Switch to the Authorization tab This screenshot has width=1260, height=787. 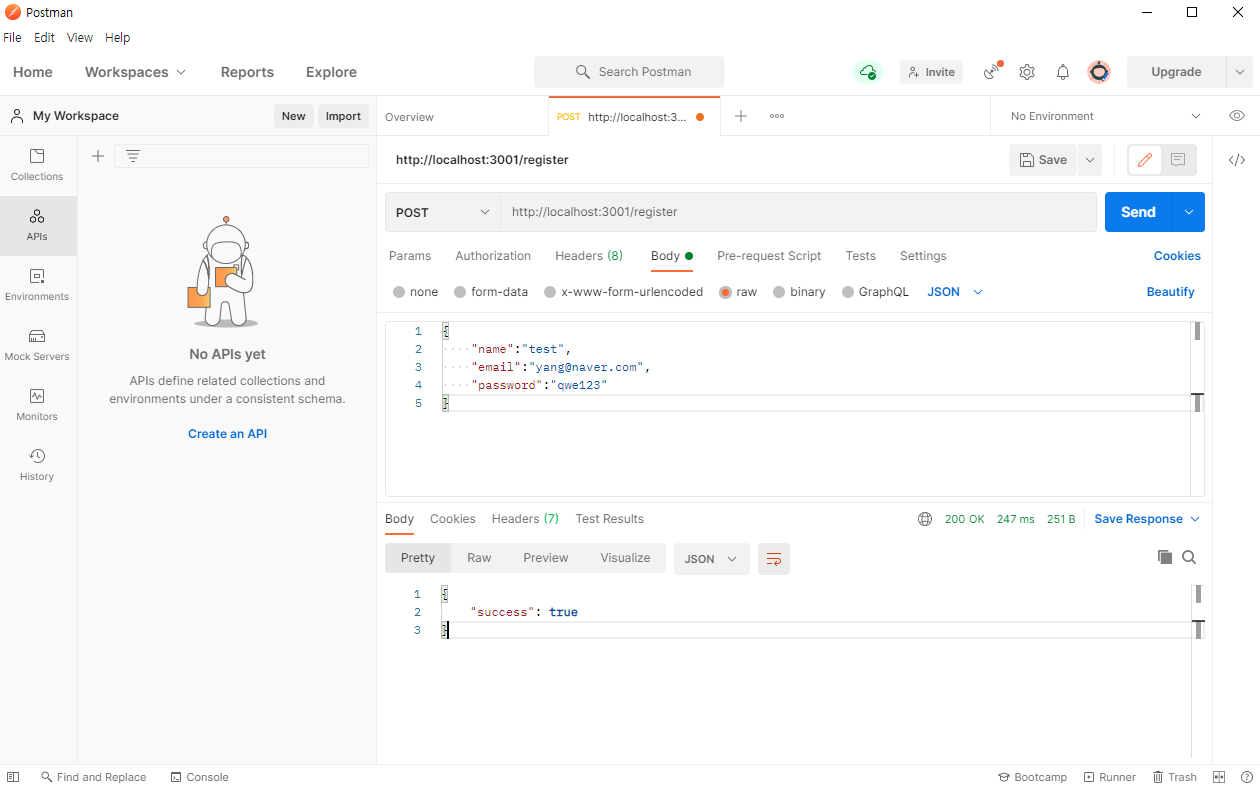pos(493,256)
